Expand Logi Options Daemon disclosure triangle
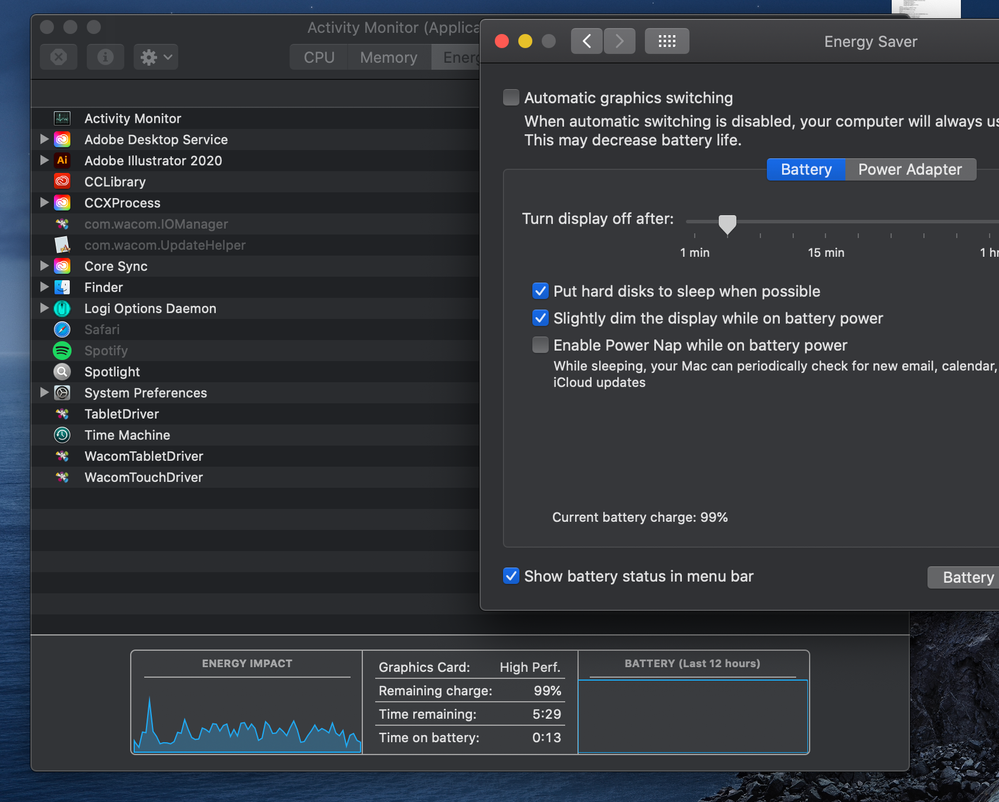The image size is (999, 802). click(x=44, y=308)
